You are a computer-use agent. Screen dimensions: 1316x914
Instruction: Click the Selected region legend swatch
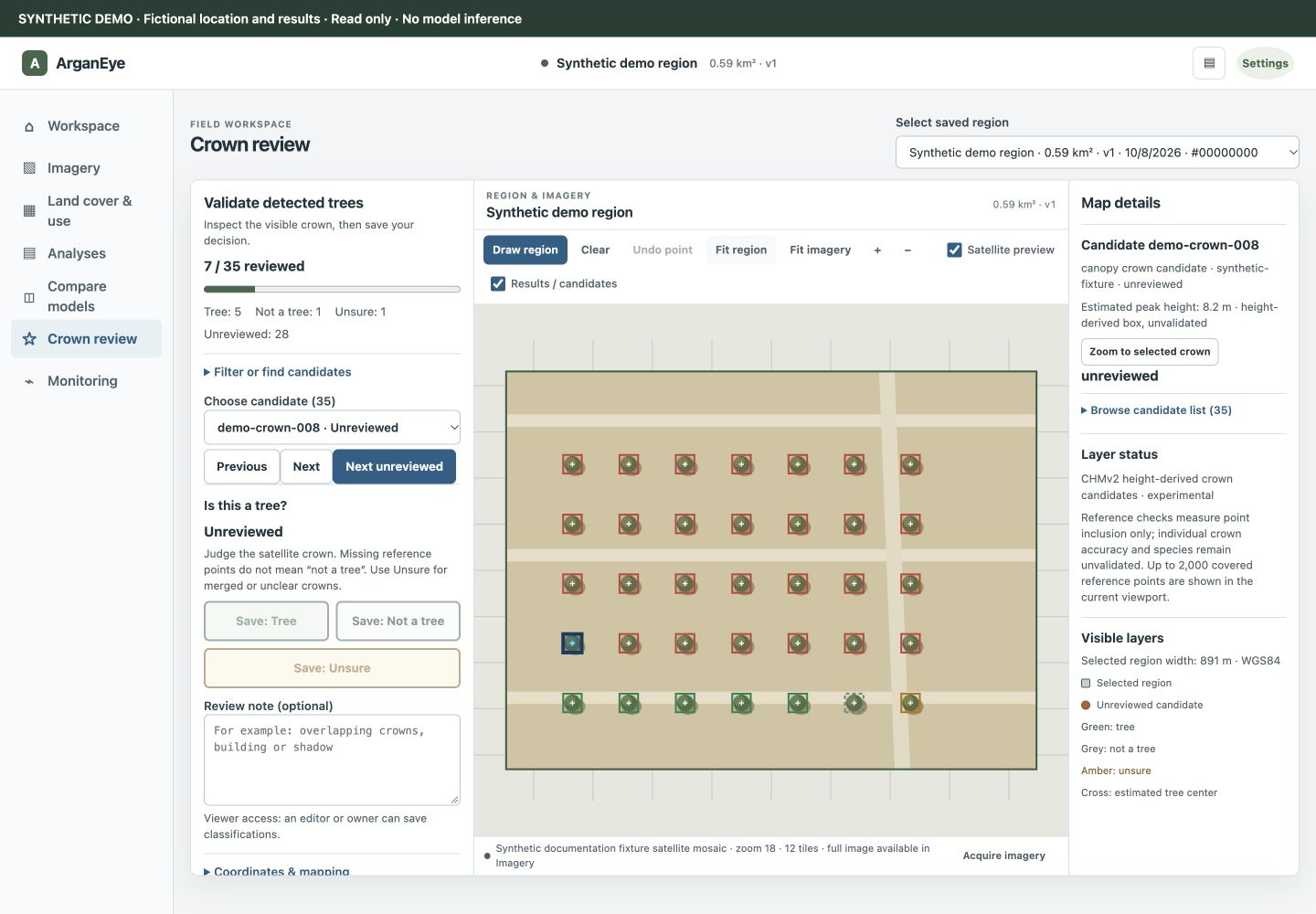(x=1086, y=683)
